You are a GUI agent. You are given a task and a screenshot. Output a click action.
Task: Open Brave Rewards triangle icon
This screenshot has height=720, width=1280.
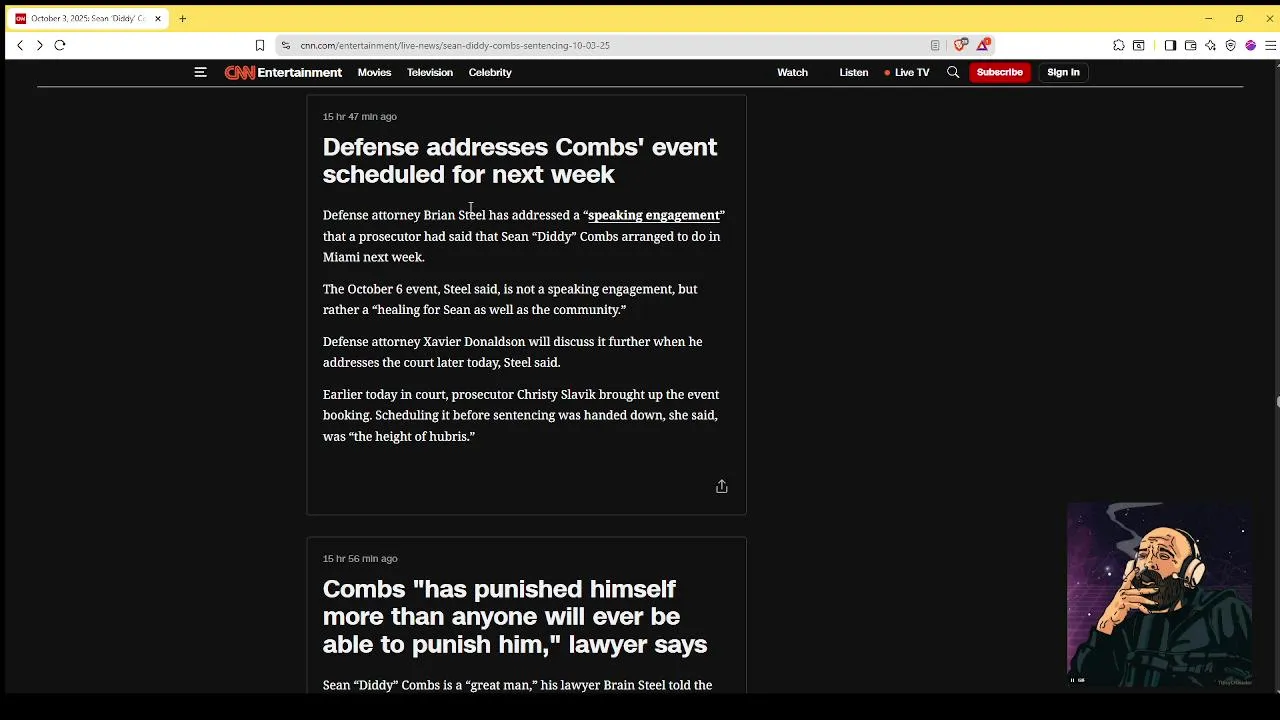(984, 45)
